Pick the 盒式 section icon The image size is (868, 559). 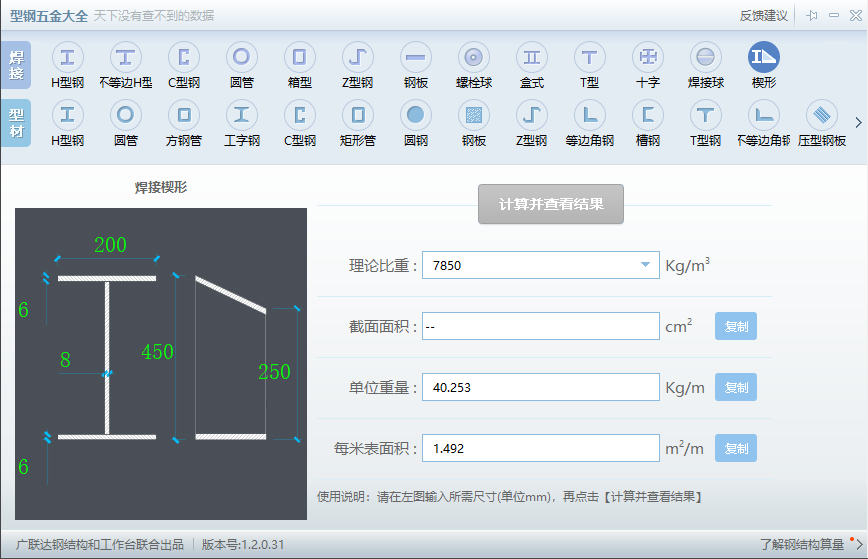(x=531, y=58)
